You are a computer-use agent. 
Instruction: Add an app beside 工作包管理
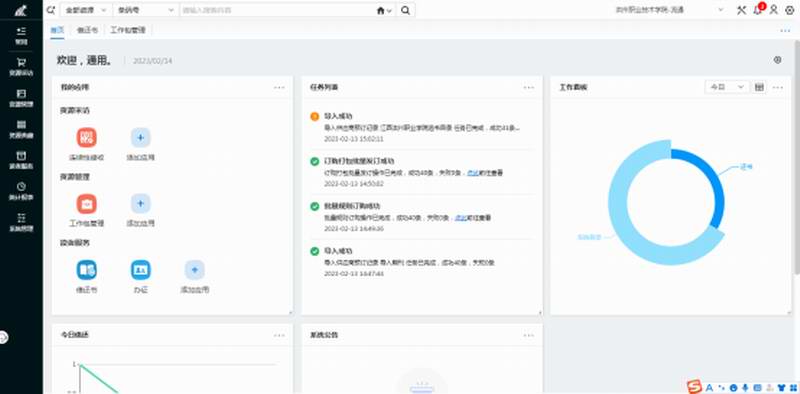[140, 204]
